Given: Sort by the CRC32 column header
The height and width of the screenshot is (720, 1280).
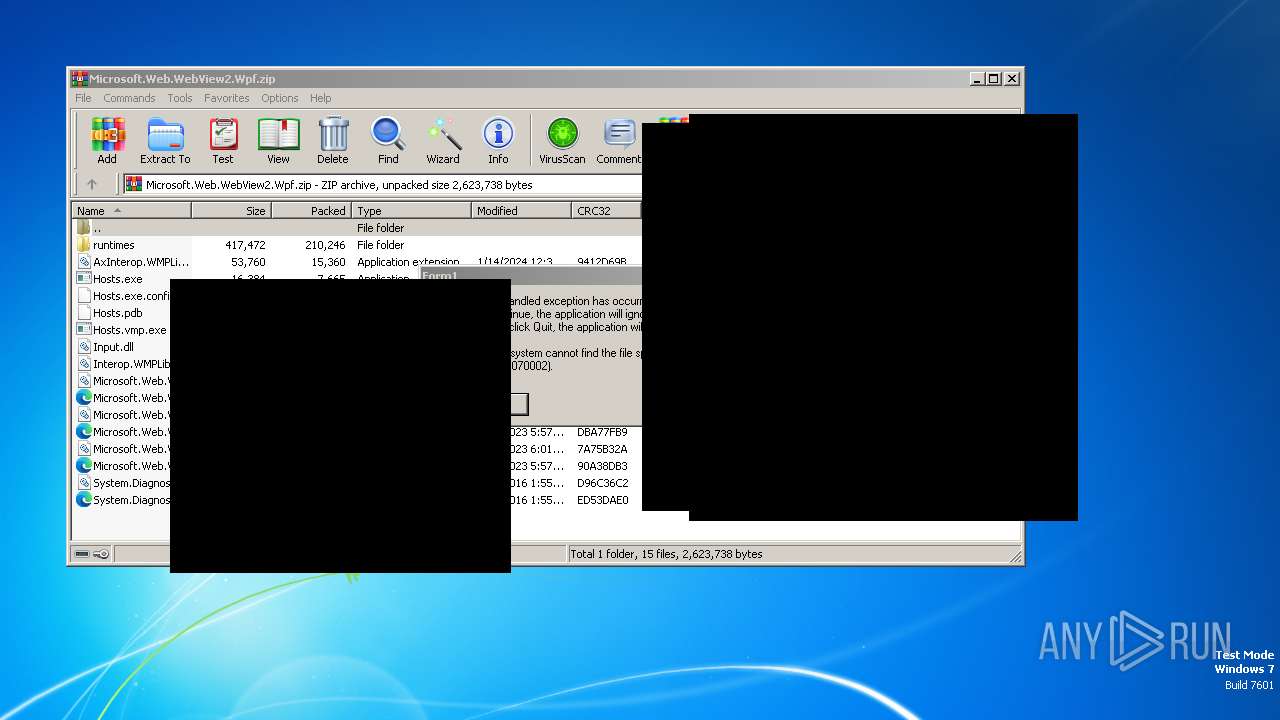Looking at the screenshot, I should 606,211.
